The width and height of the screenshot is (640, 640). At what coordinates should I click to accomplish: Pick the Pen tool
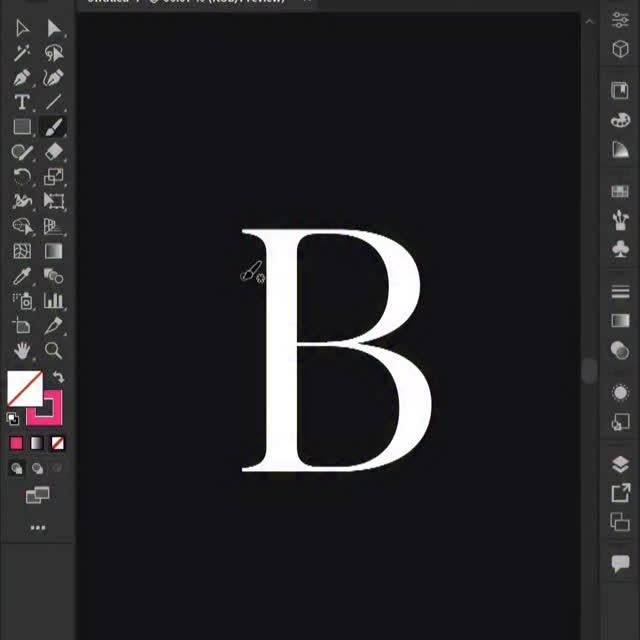click(22, 78)
